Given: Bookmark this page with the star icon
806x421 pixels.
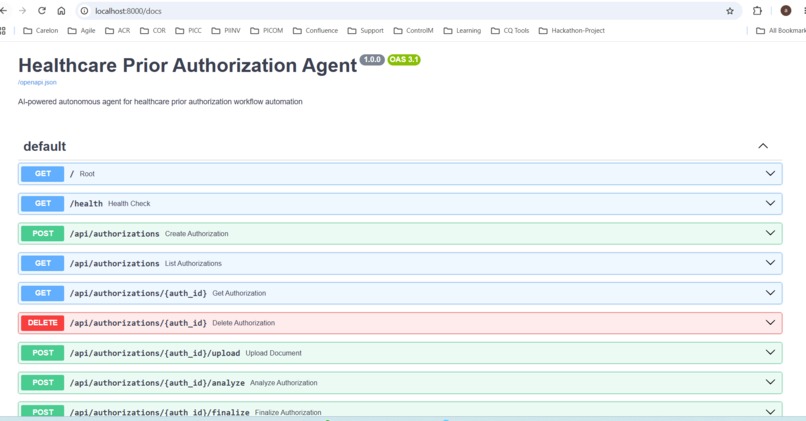Looking at the screenshot, I should click(729, 11).
